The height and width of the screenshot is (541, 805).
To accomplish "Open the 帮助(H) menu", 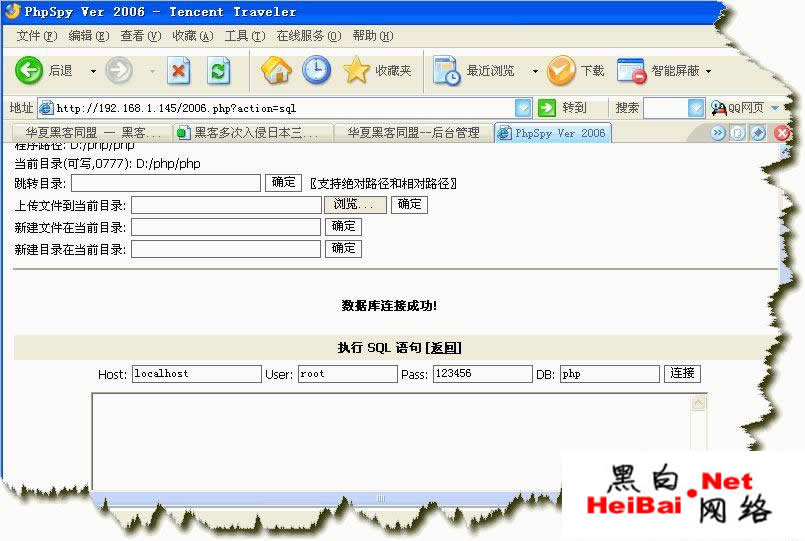I will coord(373,36).
